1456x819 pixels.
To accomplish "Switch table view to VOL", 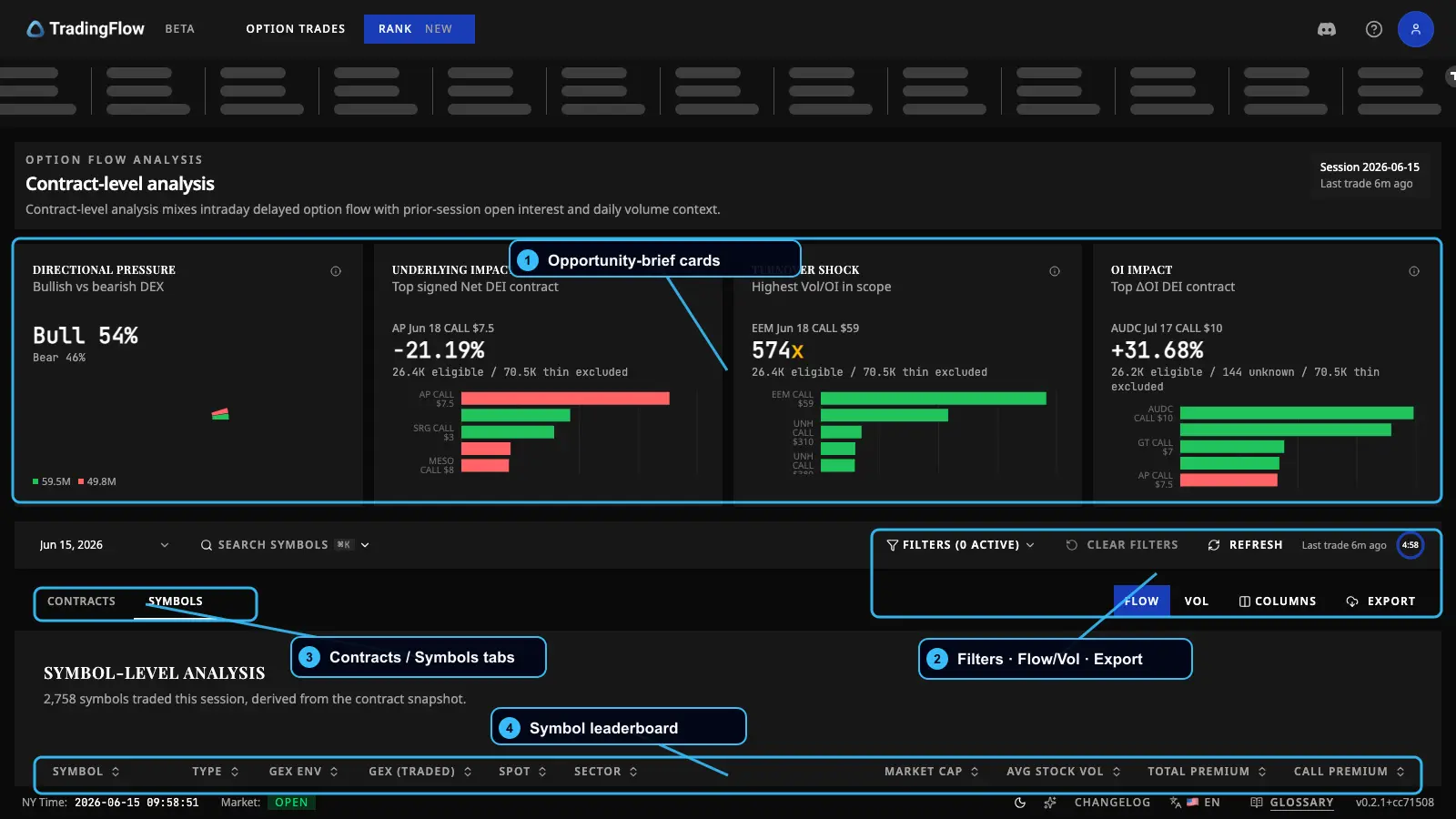I will (x=1197, y=602).
